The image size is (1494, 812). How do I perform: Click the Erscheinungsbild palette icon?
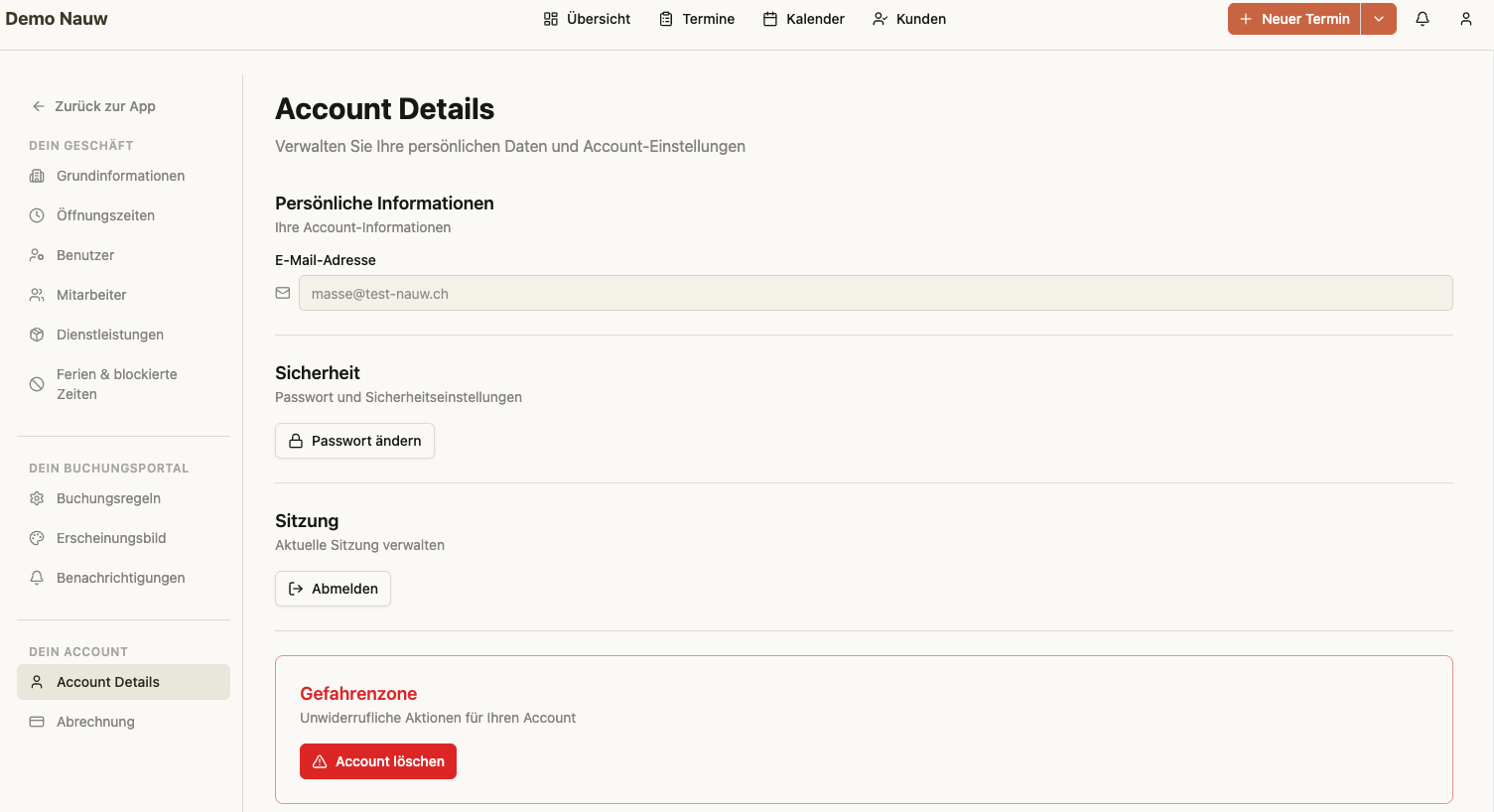(x=37, y=538)
